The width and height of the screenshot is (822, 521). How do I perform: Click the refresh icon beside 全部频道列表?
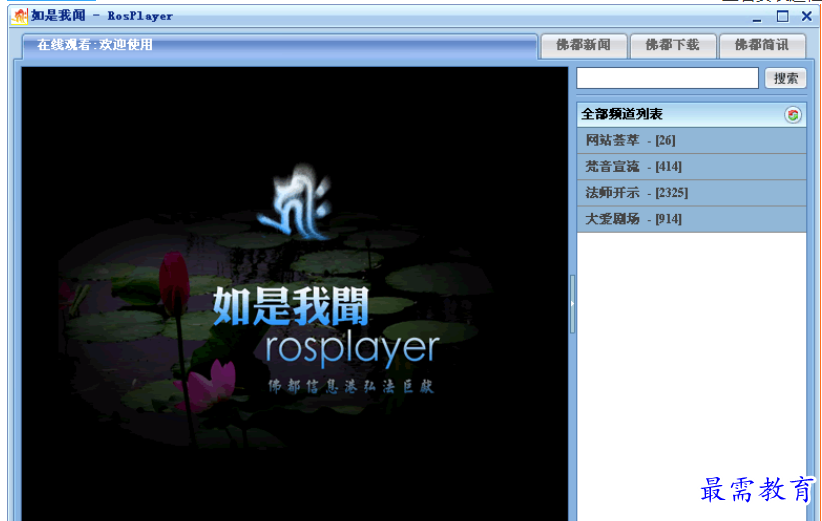793,115
